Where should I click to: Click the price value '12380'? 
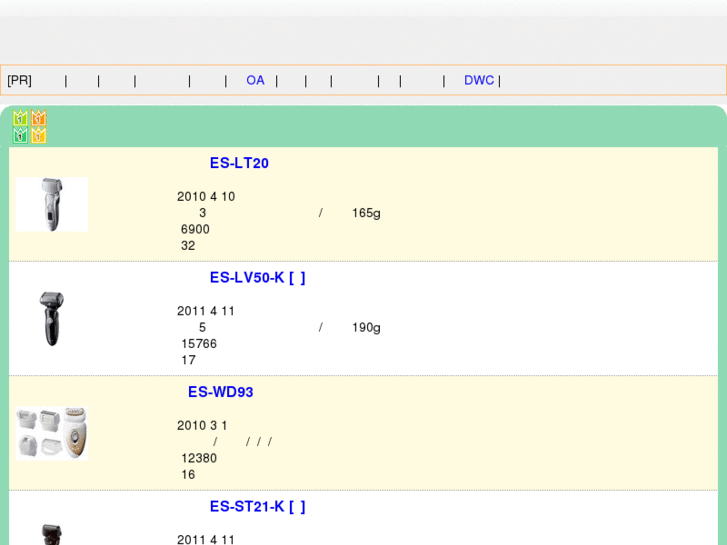click(199, 458)
